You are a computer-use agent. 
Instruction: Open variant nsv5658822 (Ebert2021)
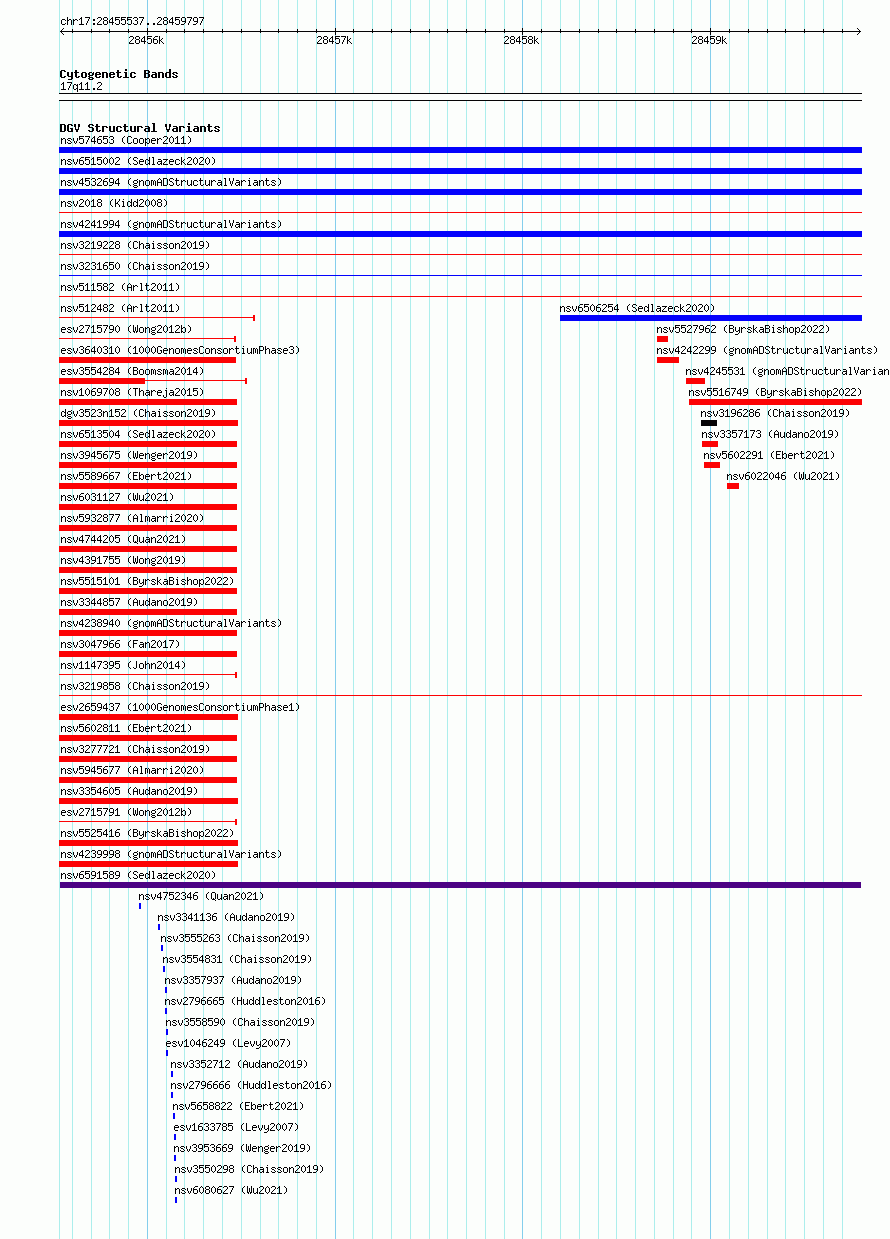[238, 1106]
